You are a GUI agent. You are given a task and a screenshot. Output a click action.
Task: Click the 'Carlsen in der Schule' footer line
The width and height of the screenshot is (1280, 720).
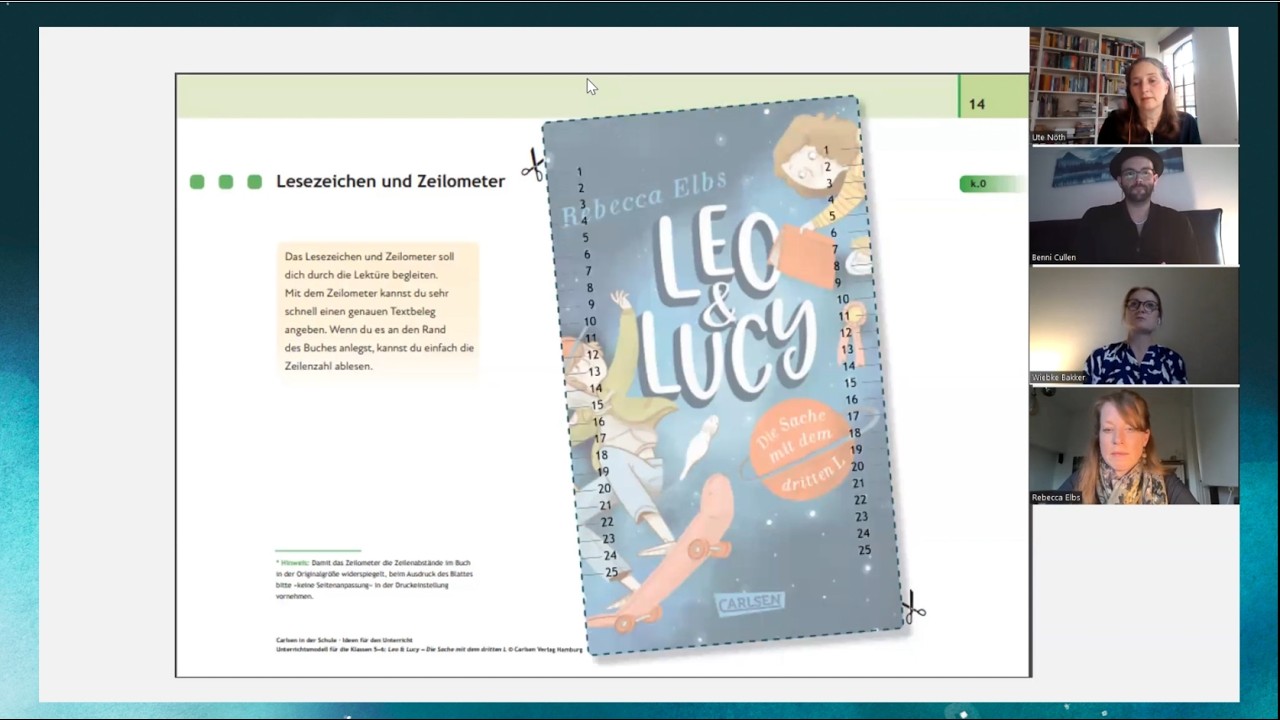click(x=344, y=640)
